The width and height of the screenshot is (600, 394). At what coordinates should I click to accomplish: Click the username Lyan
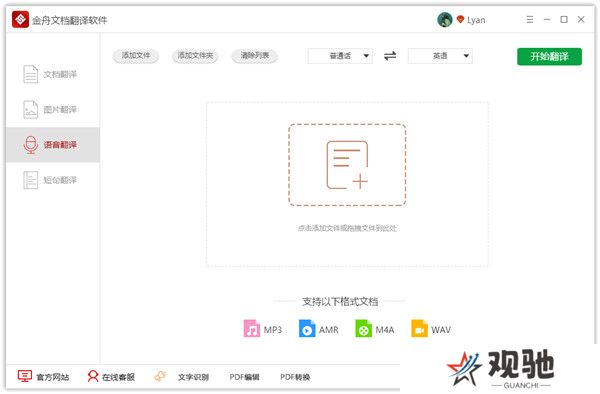click(476, 20)
